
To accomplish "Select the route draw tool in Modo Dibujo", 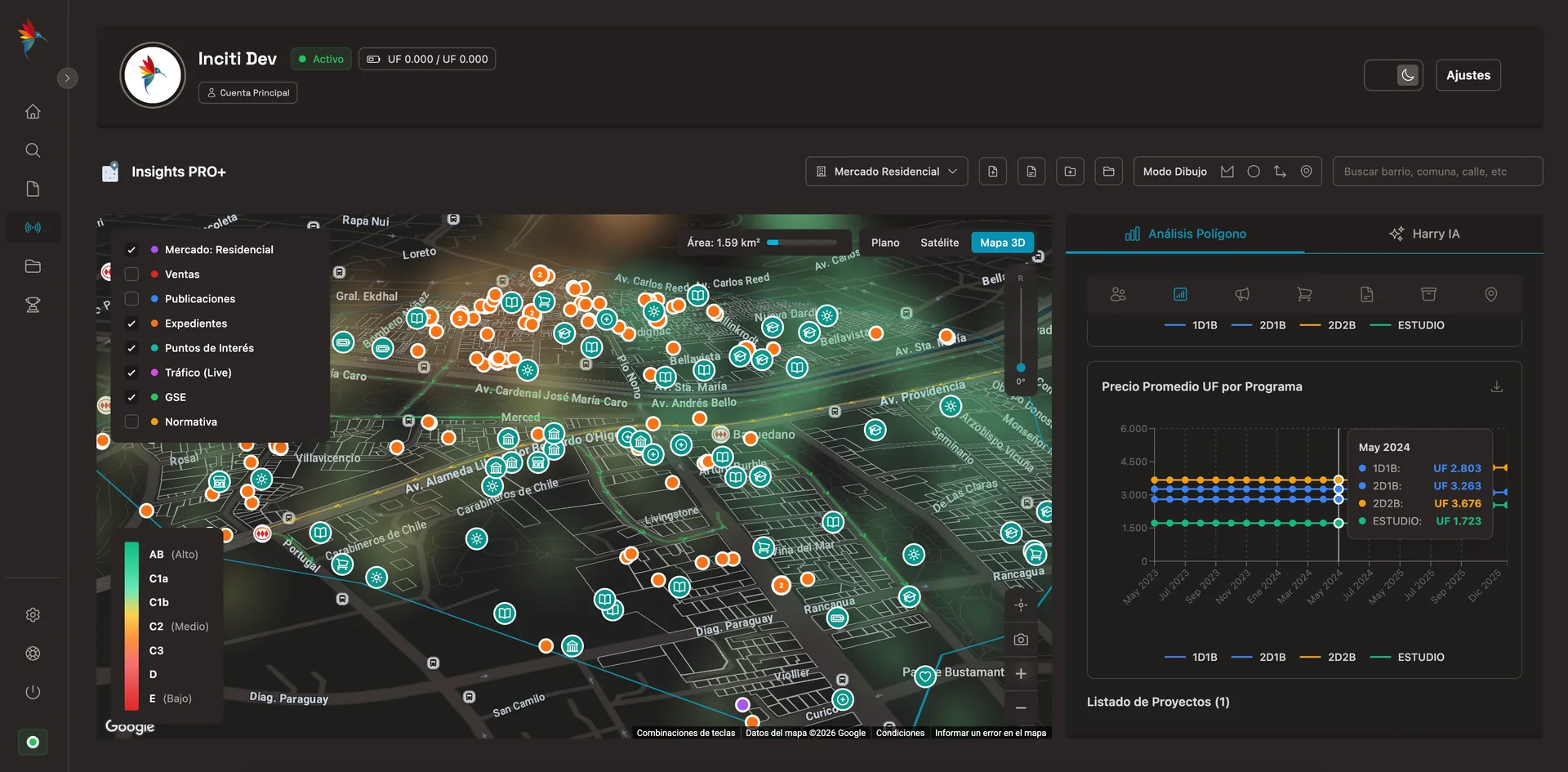I will [x=1280, y=172].
